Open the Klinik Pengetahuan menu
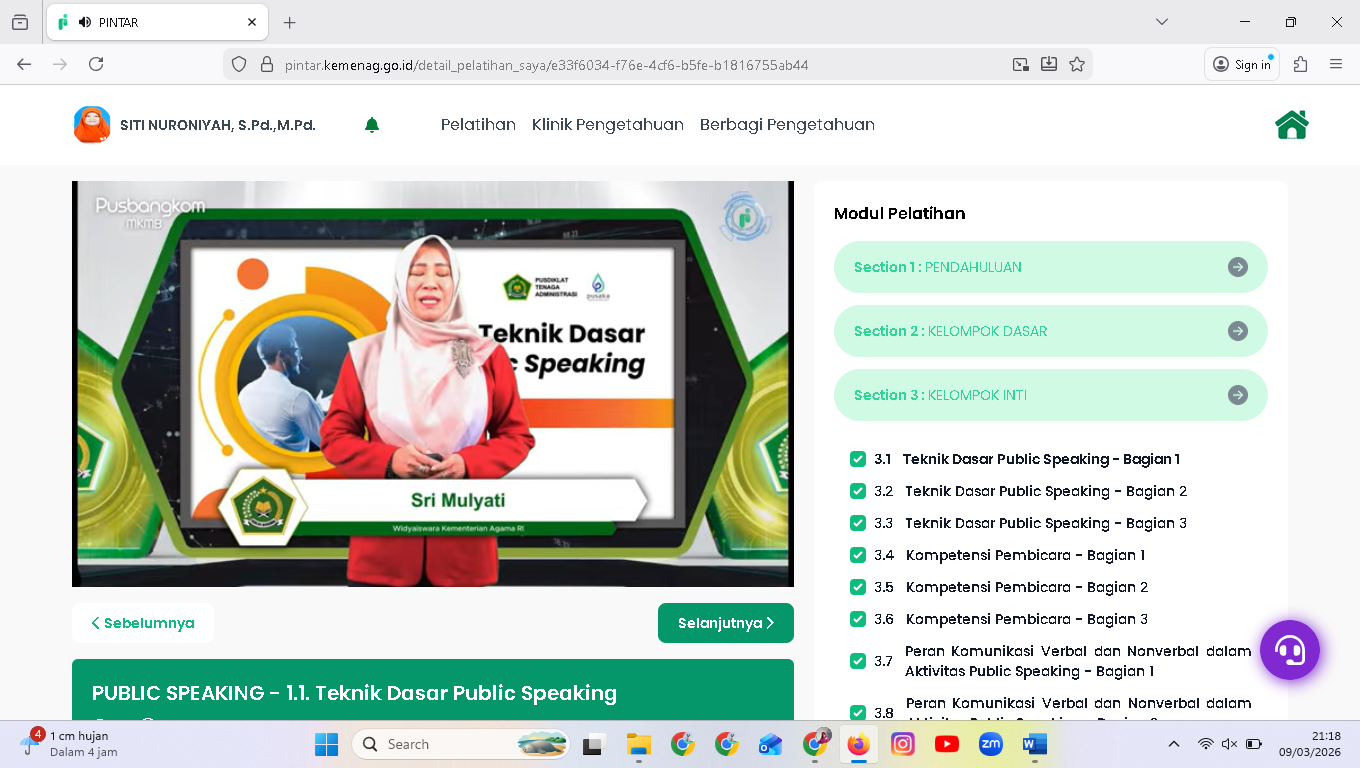 click(x=607, y=125)
